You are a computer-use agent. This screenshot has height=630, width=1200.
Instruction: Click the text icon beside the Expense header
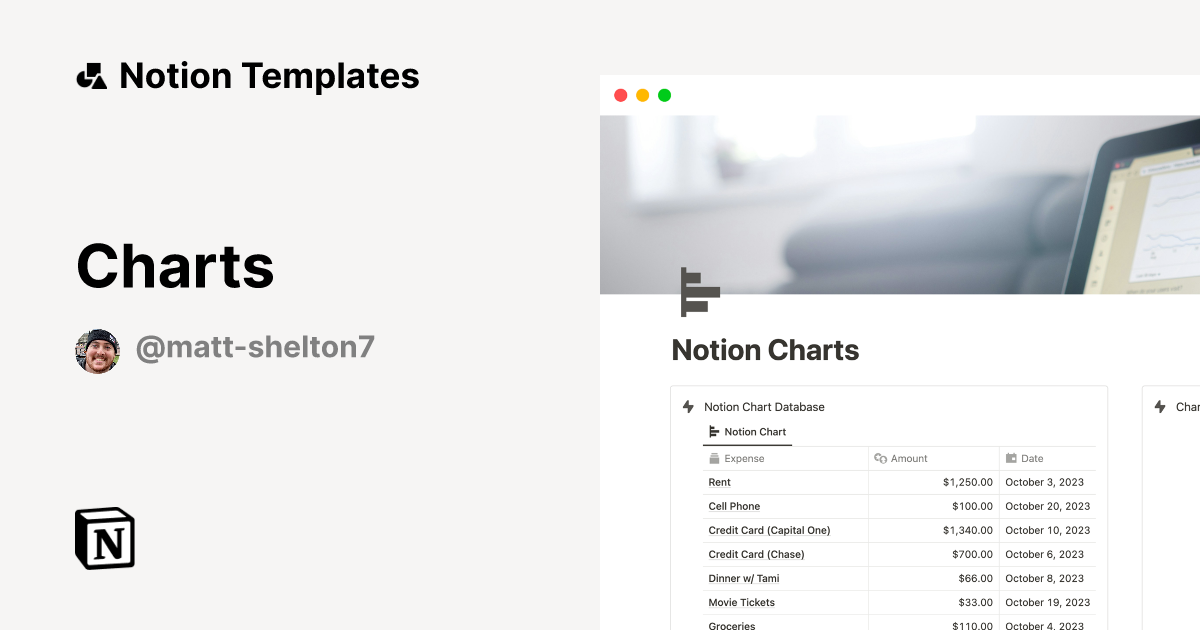tap(713, 458)
